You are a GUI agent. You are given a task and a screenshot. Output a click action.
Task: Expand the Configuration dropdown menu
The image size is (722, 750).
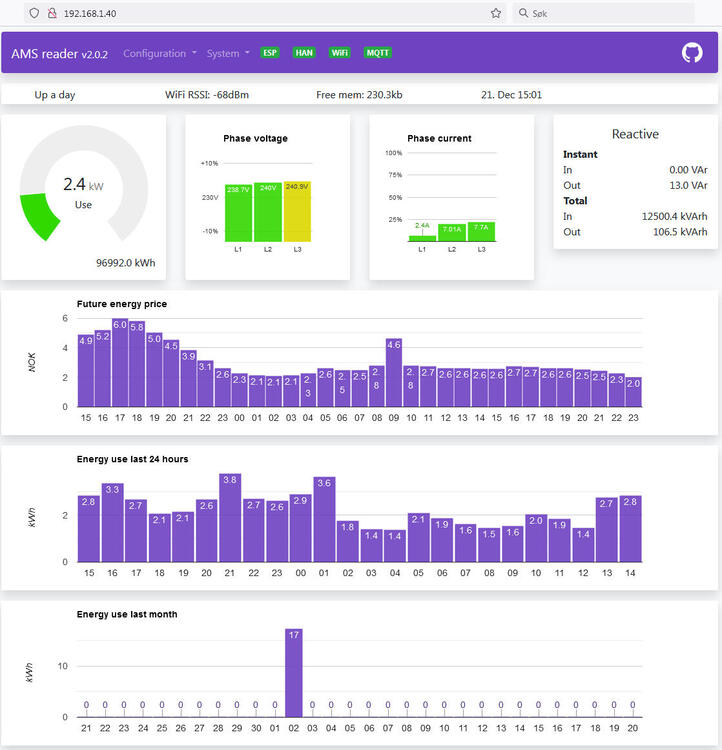[159, 53]
